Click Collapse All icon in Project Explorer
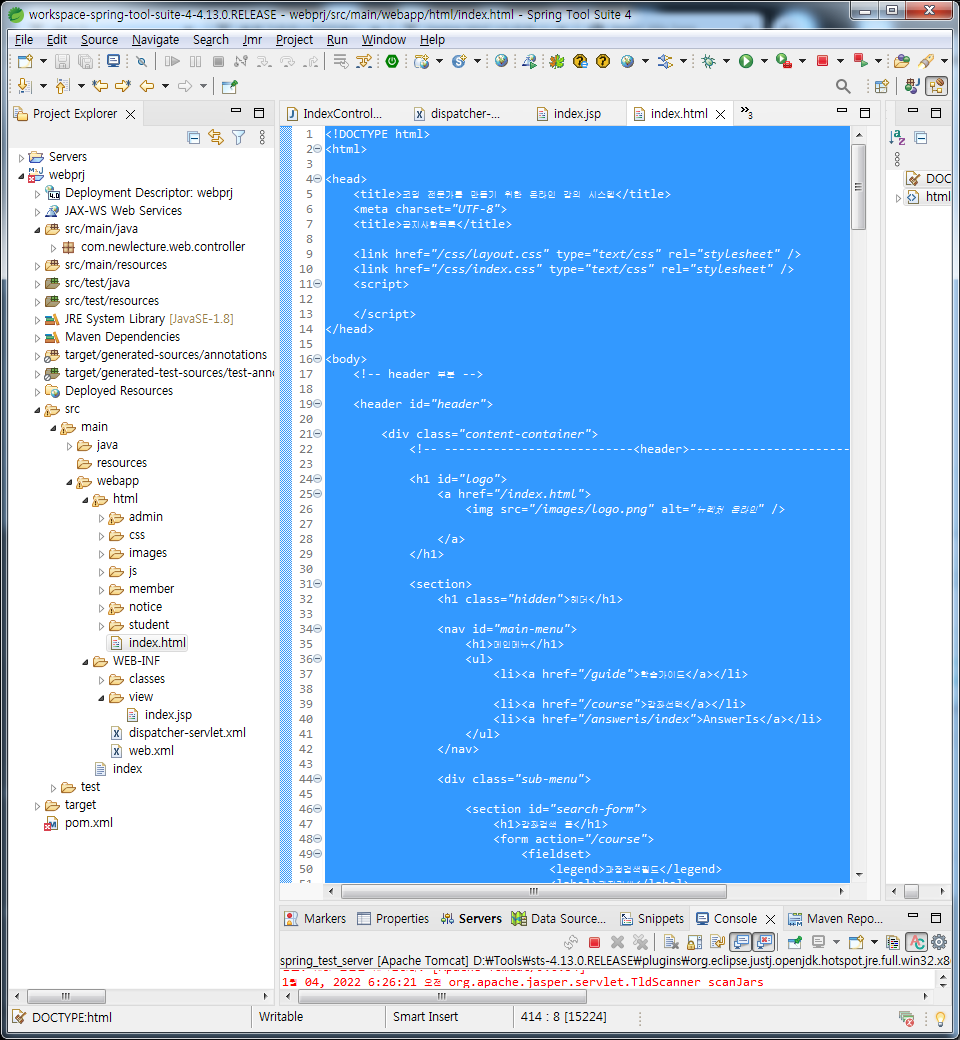This screenshot has width=960, height=1040. click(194, 137)
